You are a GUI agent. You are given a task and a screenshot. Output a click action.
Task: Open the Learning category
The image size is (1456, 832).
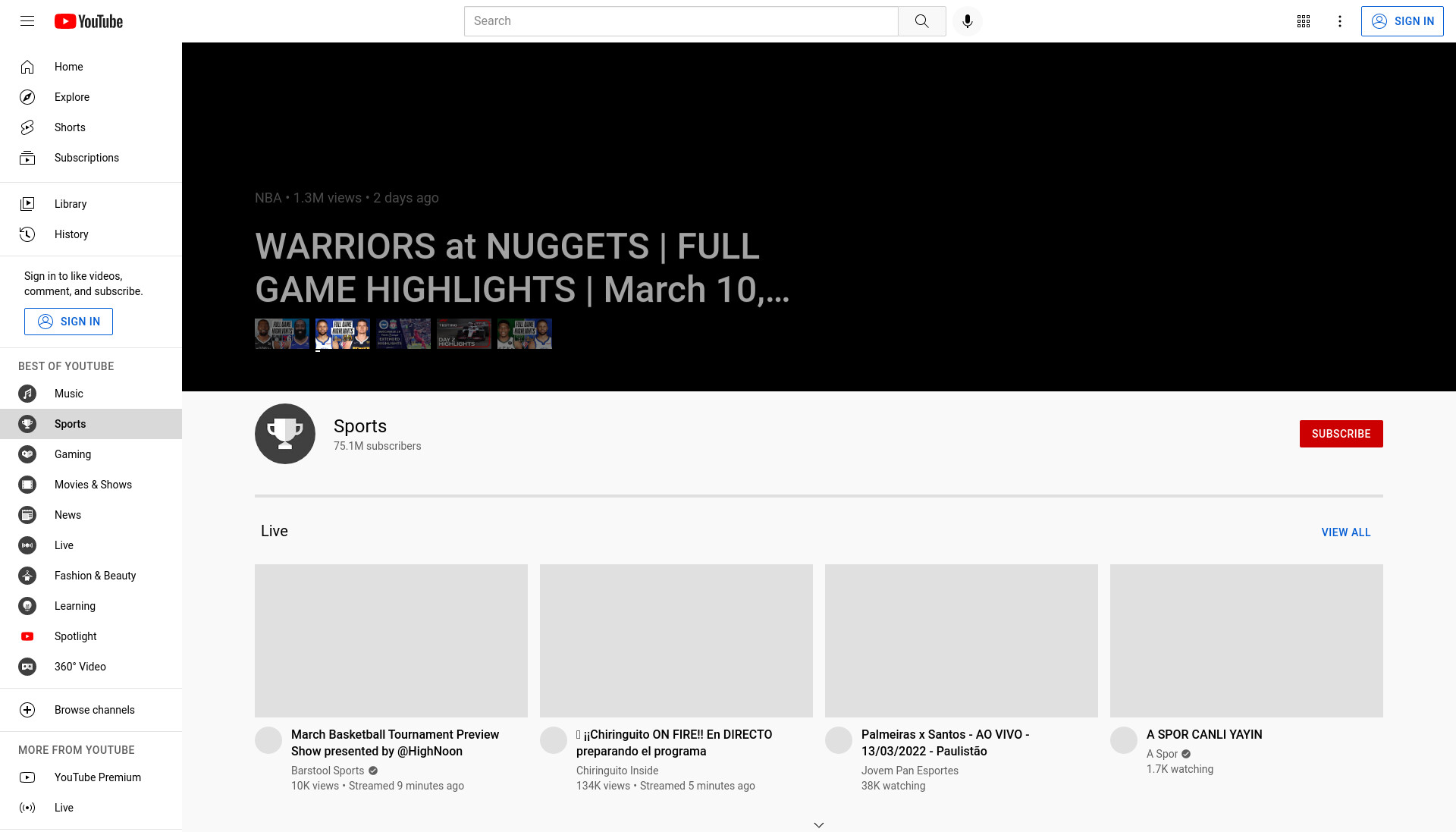coord(91,606)
